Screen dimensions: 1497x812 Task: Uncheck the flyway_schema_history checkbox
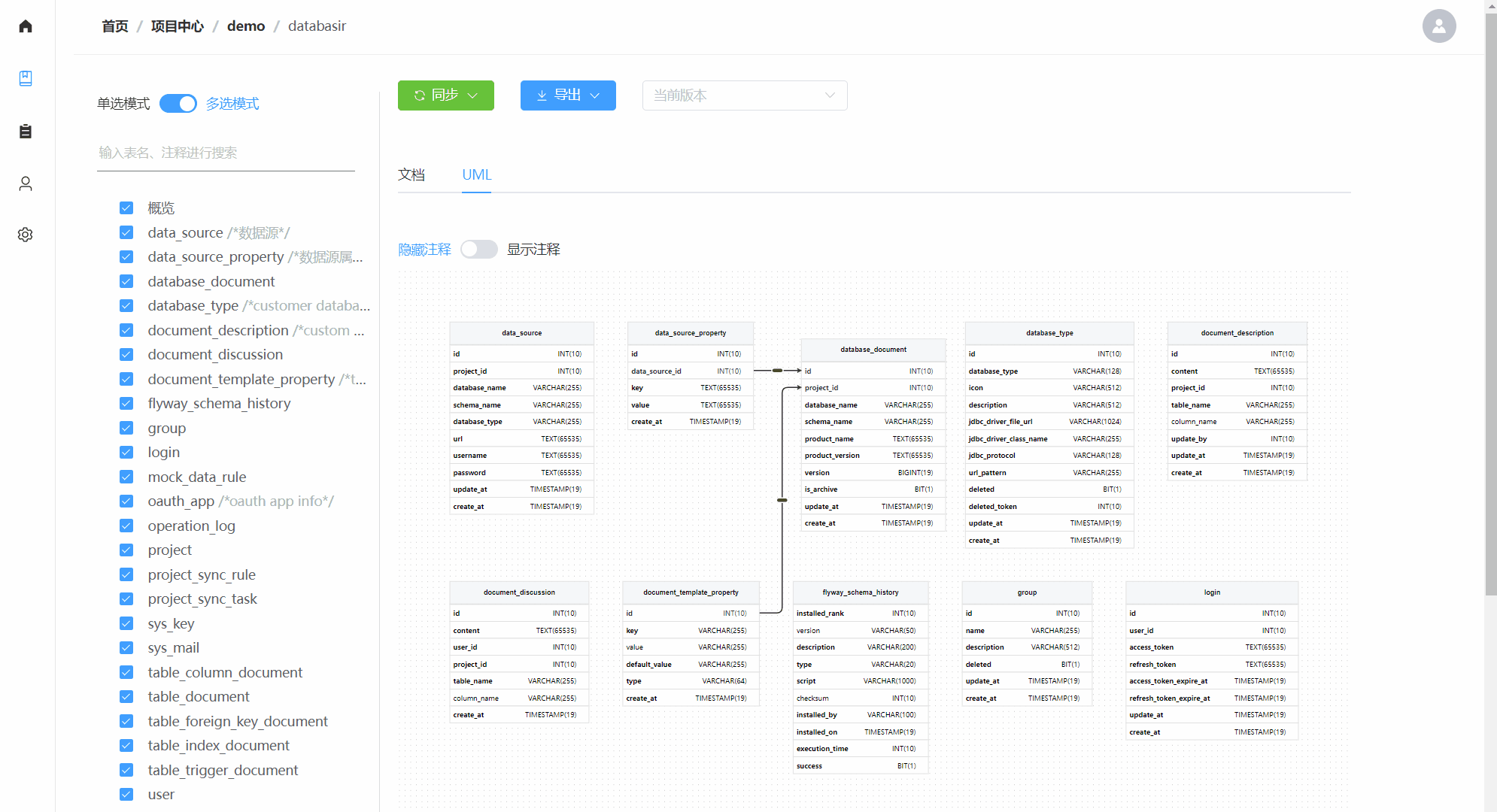coord(126,403)
